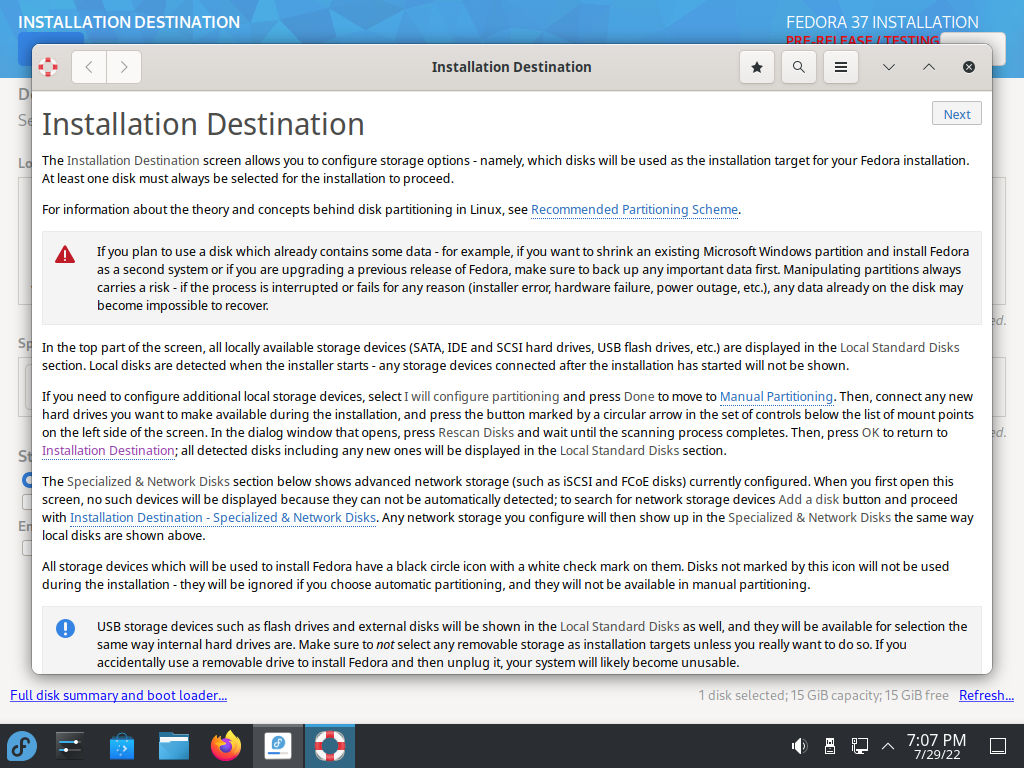Close the Installation Destination help window
This screenshot has width=1024, height=768.
click(969, 67)
